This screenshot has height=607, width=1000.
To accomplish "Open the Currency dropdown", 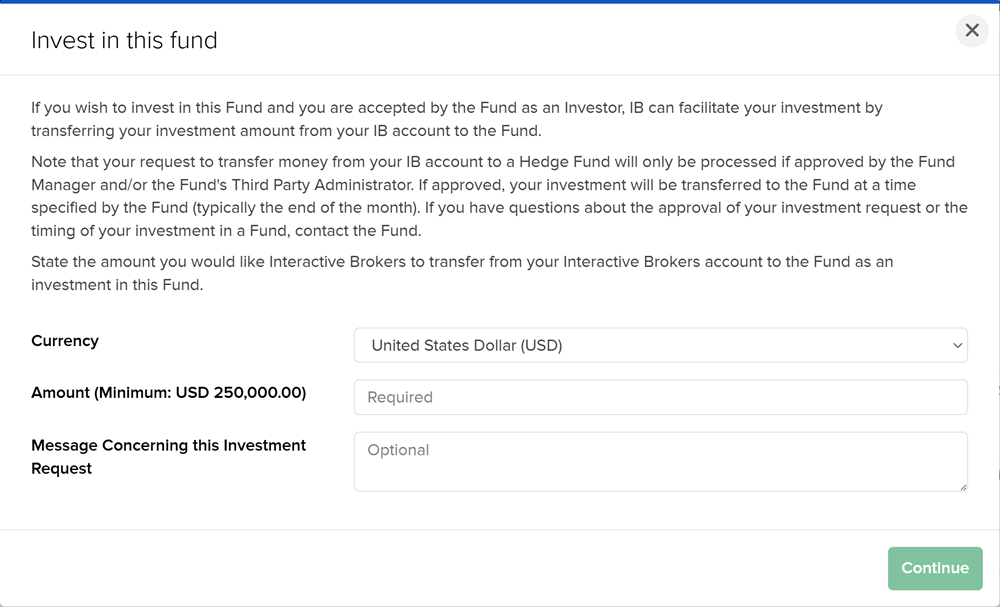I will (661, 345).
